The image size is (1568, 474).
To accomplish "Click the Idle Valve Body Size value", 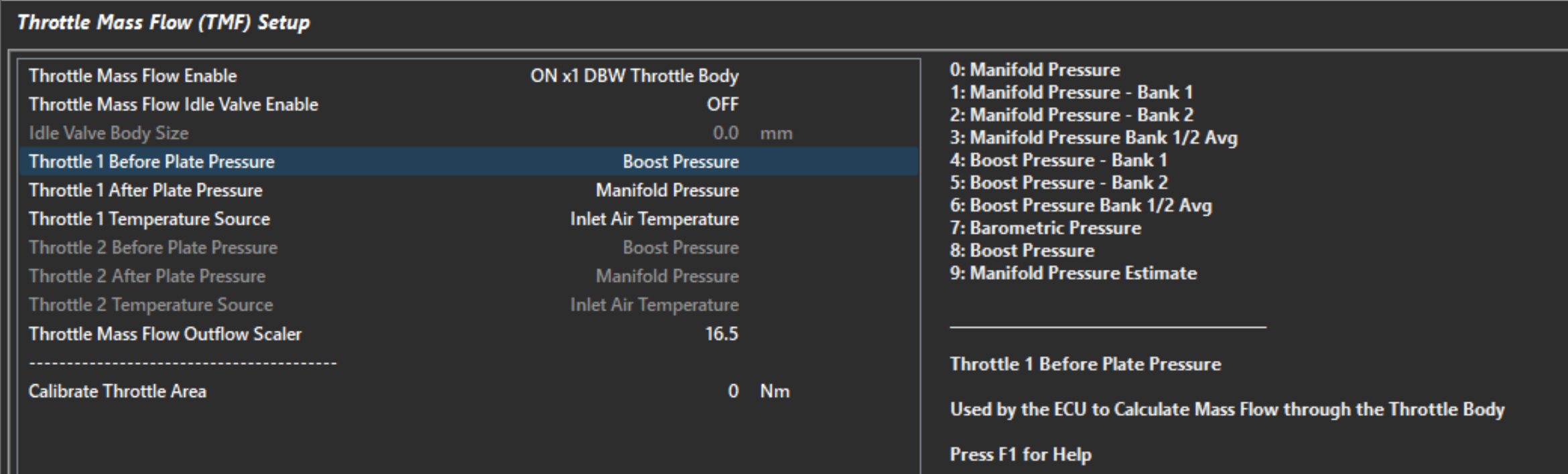I will [725, 133].
